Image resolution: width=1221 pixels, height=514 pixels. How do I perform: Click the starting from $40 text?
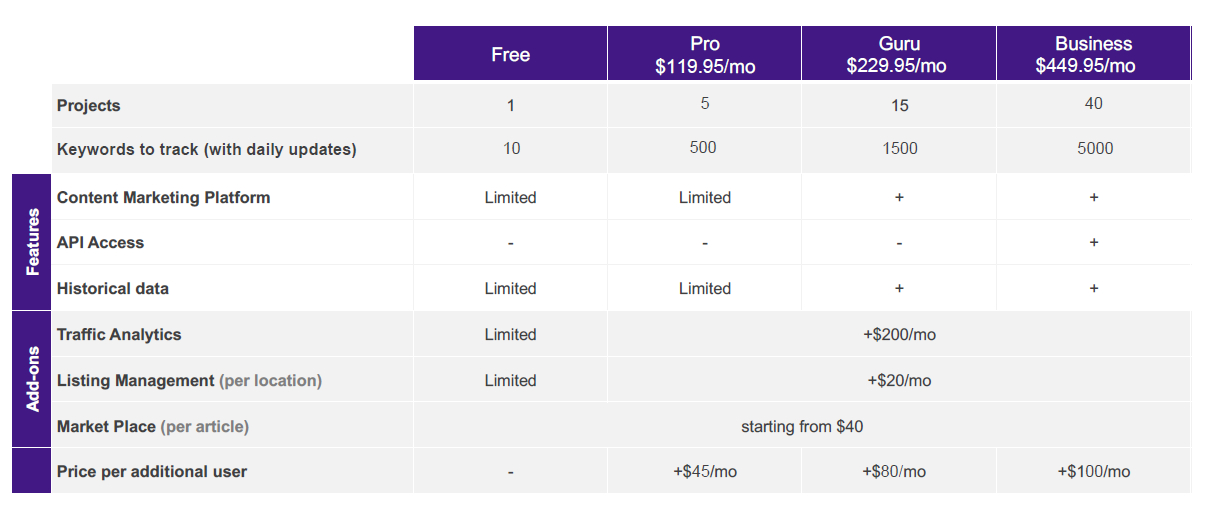tap(802, 427)
